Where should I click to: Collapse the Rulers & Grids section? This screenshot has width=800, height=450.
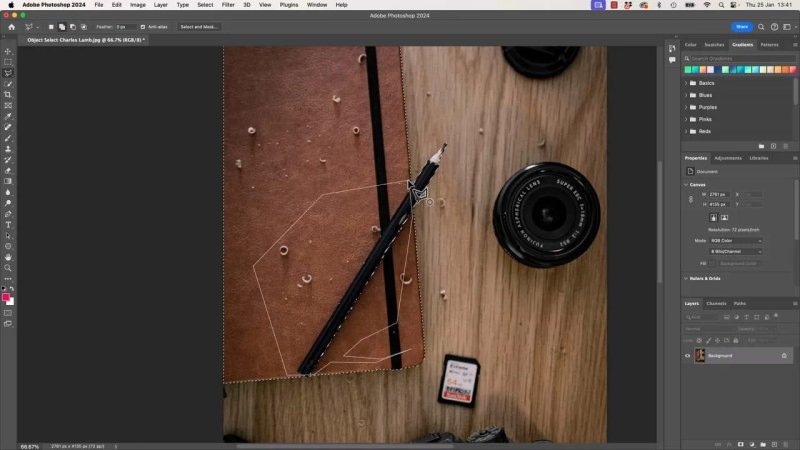click(686, 279)
